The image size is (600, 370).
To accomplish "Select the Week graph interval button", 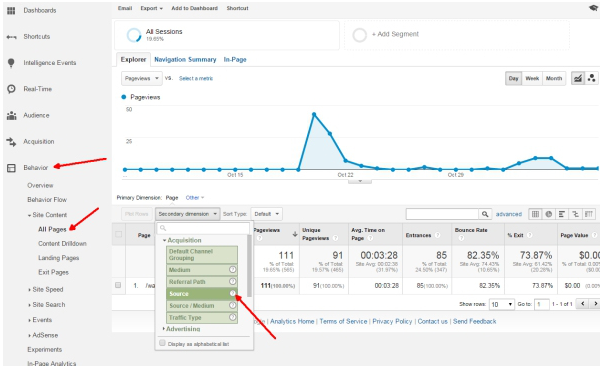I will pyautogui.click(x=532, y=78).
